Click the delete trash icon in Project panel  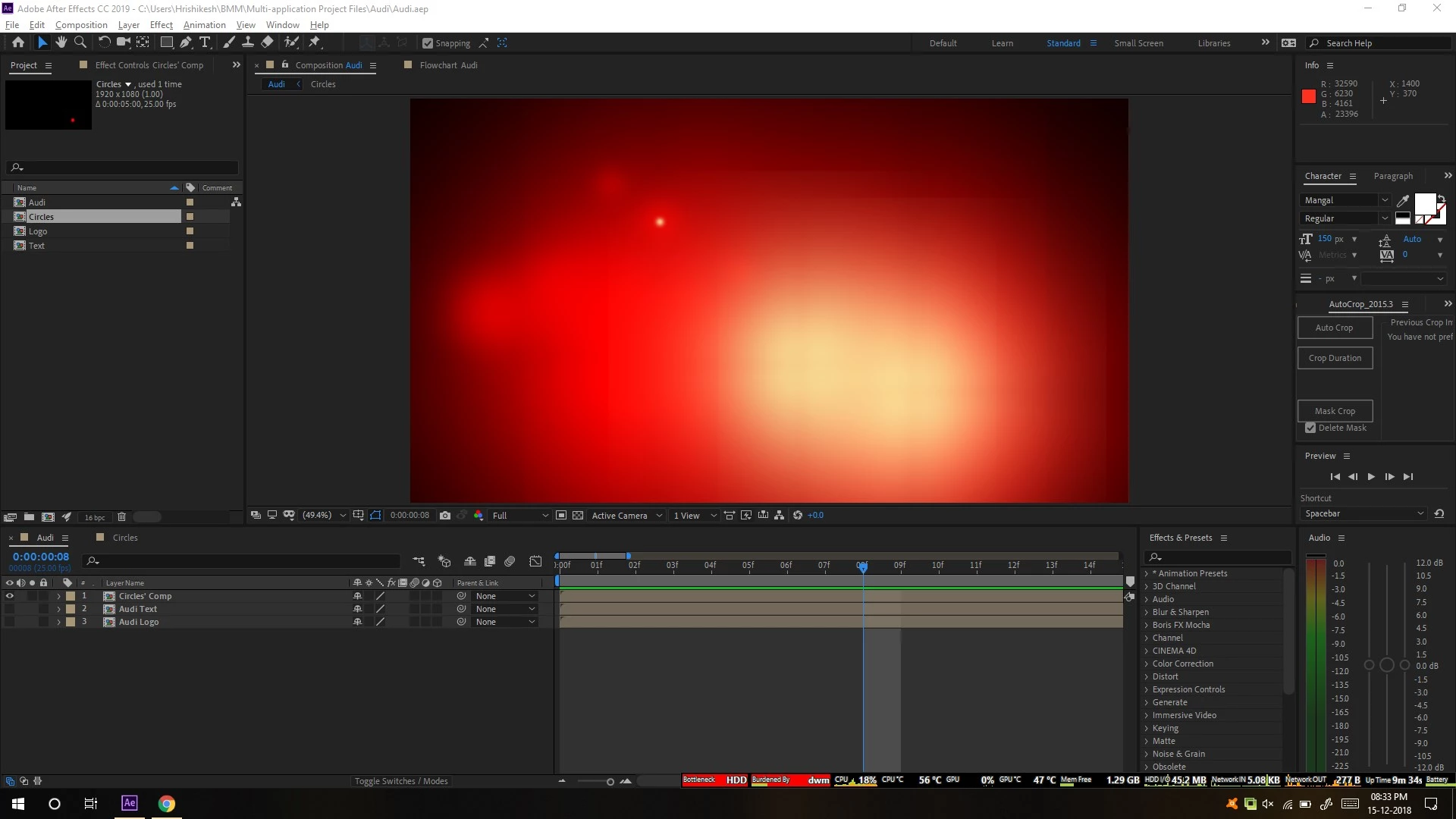pyautogui.click(x=121, y=517)
